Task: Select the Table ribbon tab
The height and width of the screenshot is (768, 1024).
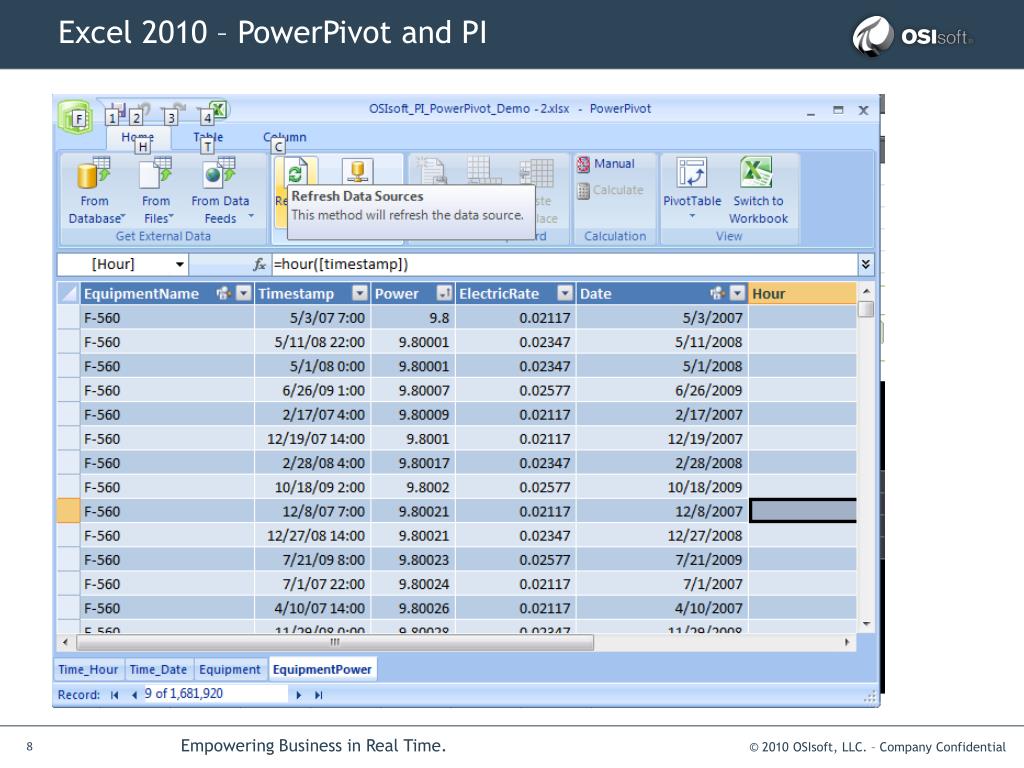Action: point(208,138)
